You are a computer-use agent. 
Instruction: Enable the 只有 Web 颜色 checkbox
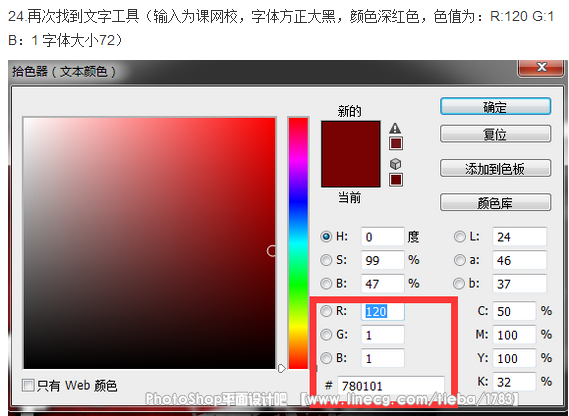(28, 385)
